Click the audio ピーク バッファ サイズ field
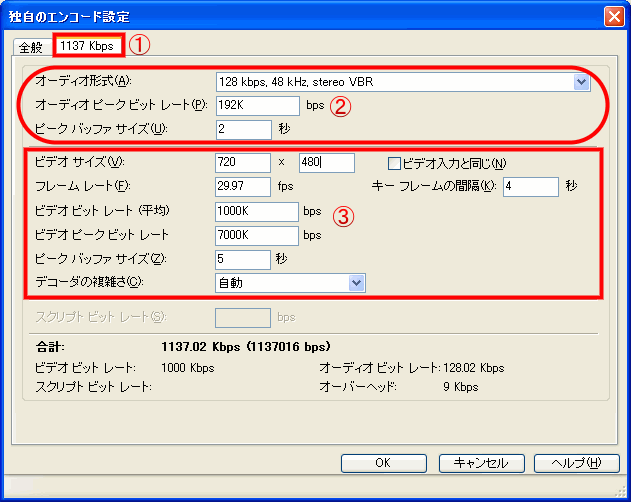631x502 pixels. [243, 129]
